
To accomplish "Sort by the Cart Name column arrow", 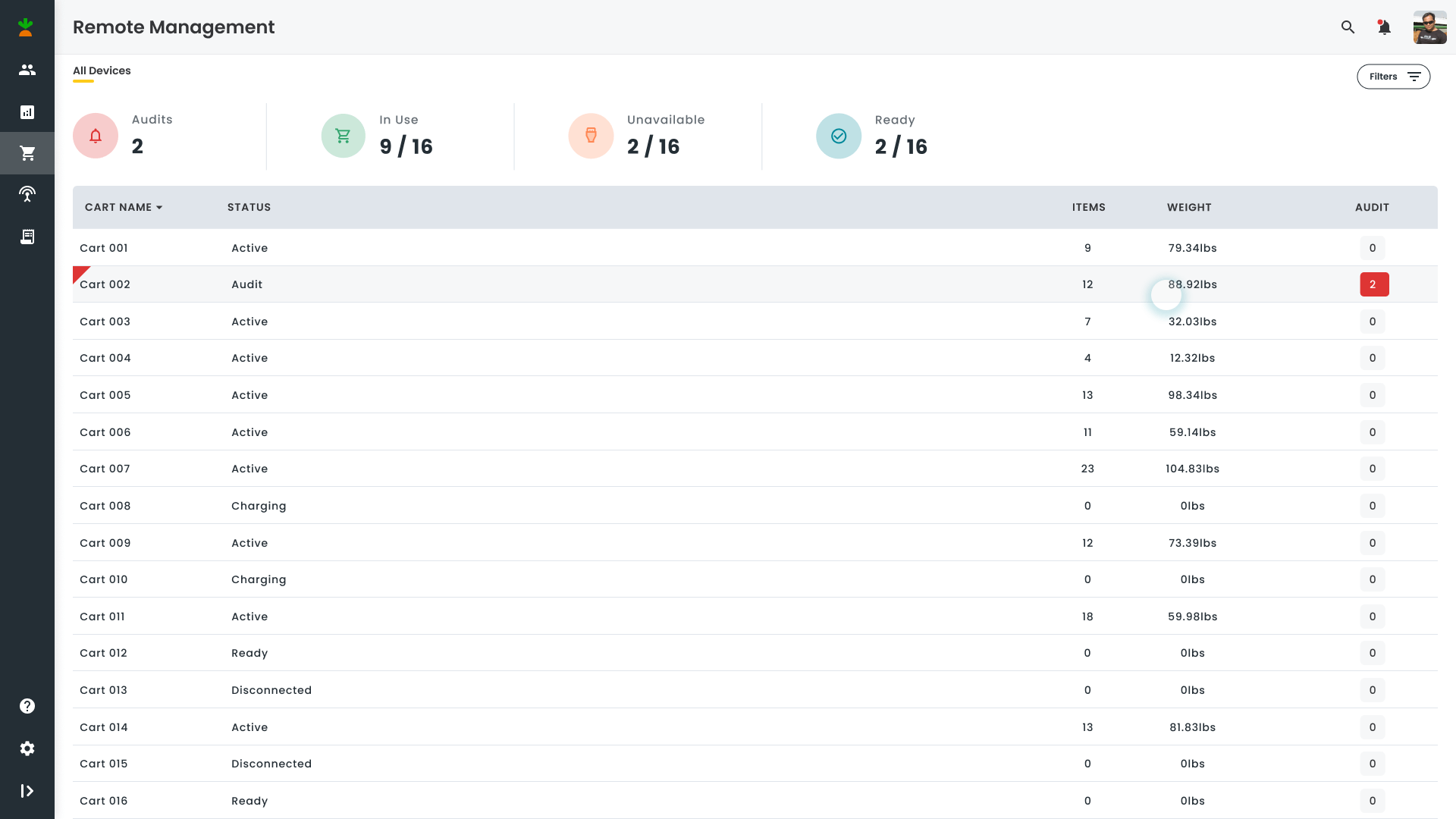I will (x=159, y=208).
